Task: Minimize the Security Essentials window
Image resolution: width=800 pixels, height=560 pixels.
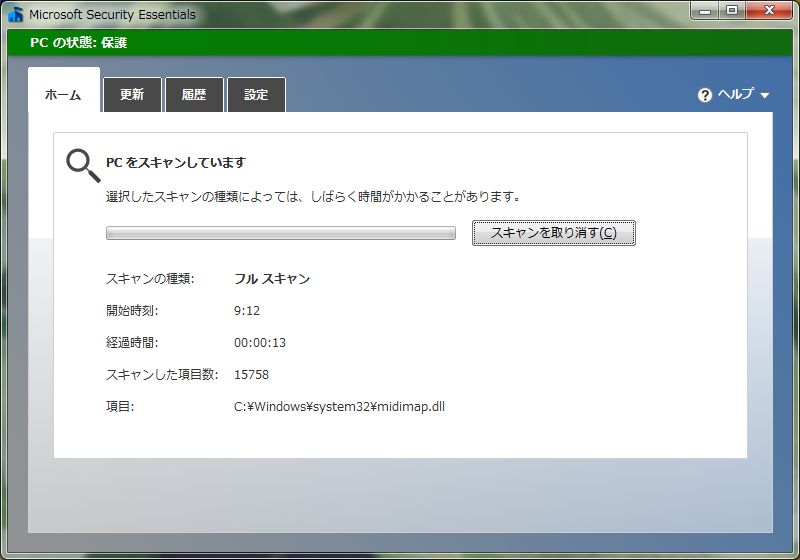Action: tap(705, 10)
